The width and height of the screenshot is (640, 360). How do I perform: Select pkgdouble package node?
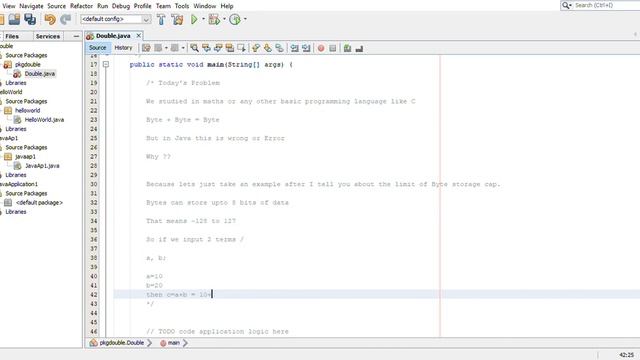coord(27,64)
